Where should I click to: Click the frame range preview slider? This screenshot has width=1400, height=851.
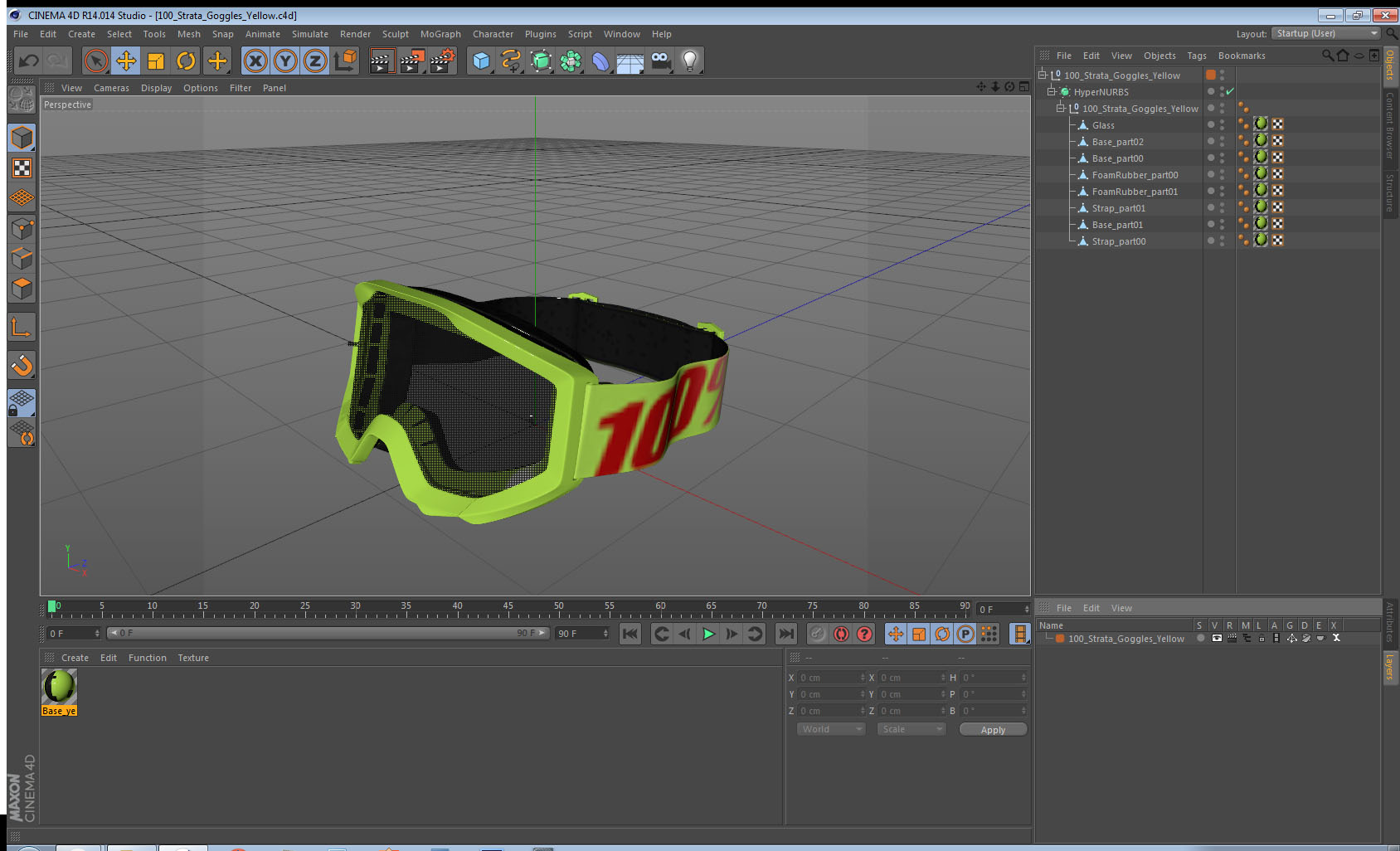coord(328,633)
